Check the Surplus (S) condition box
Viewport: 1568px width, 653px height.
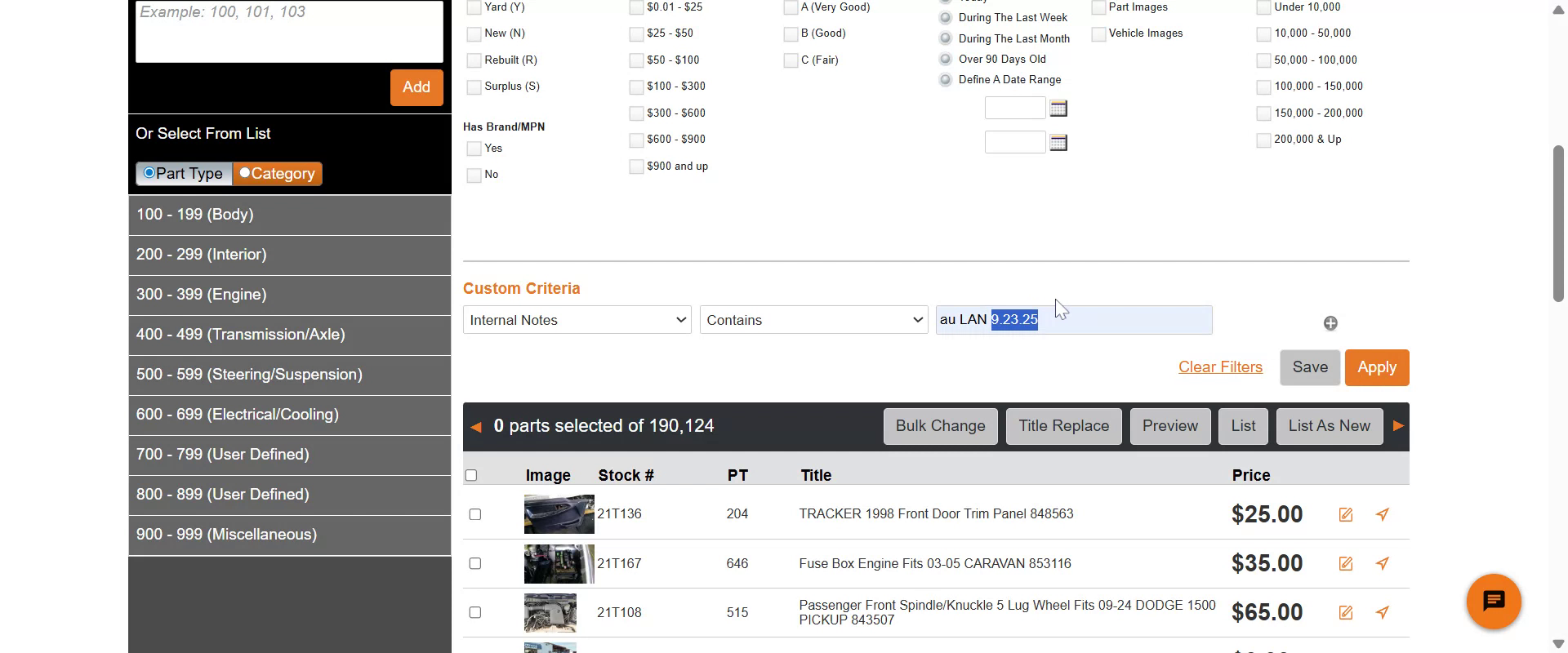coord(474,87)
